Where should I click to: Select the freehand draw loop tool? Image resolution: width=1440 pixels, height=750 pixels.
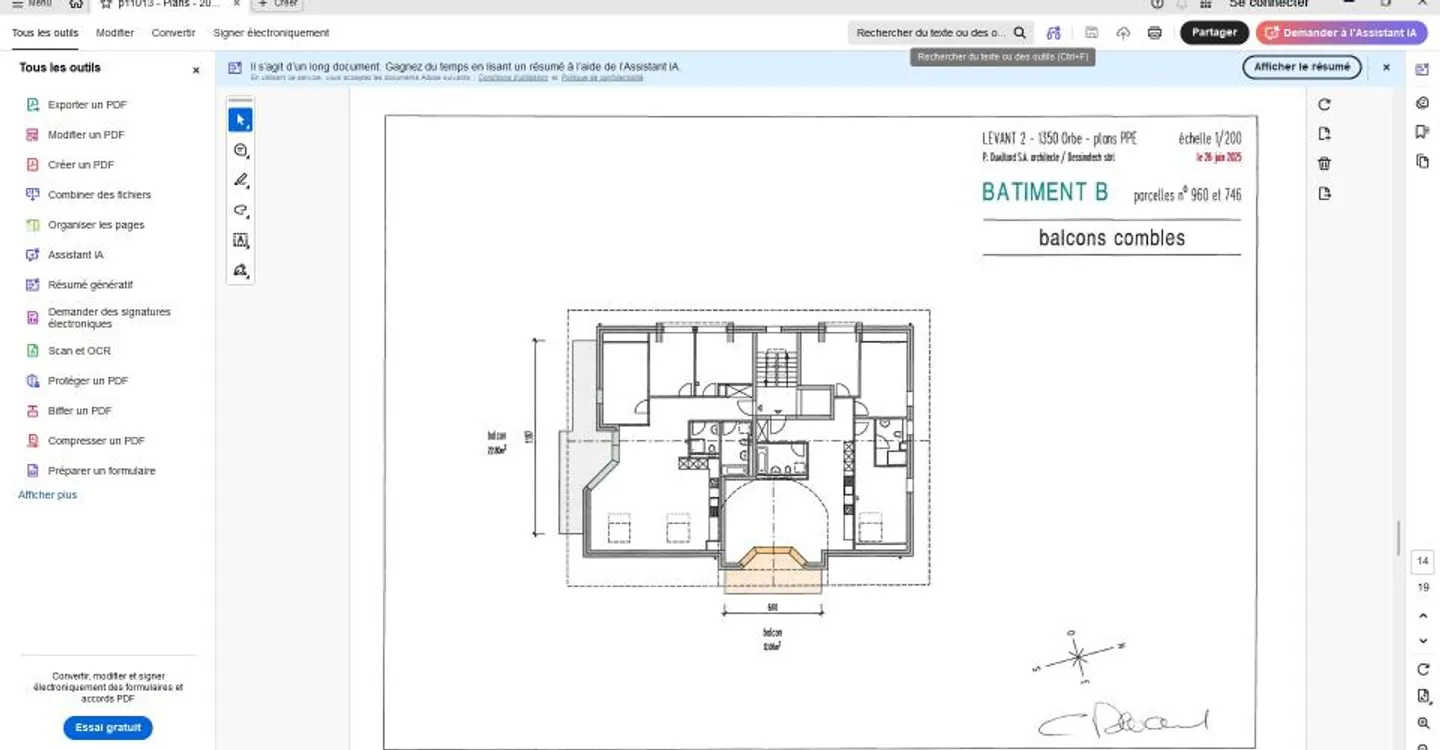coord(240,211)
